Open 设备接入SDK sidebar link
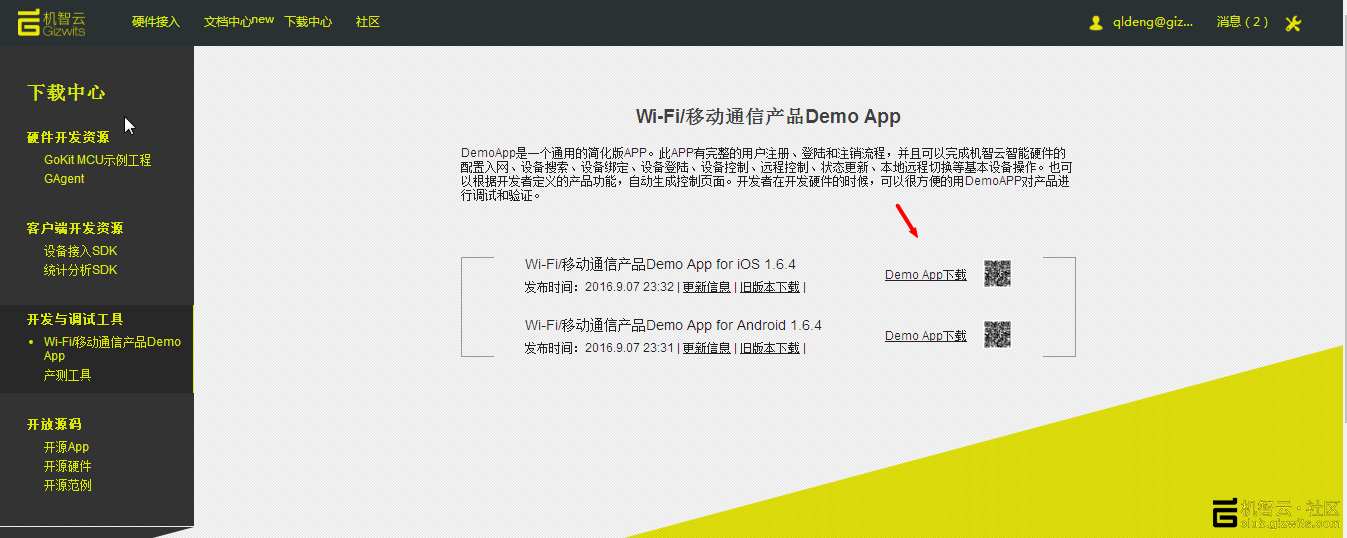The width and height of the screenshot is (1347, 538). 80,251
